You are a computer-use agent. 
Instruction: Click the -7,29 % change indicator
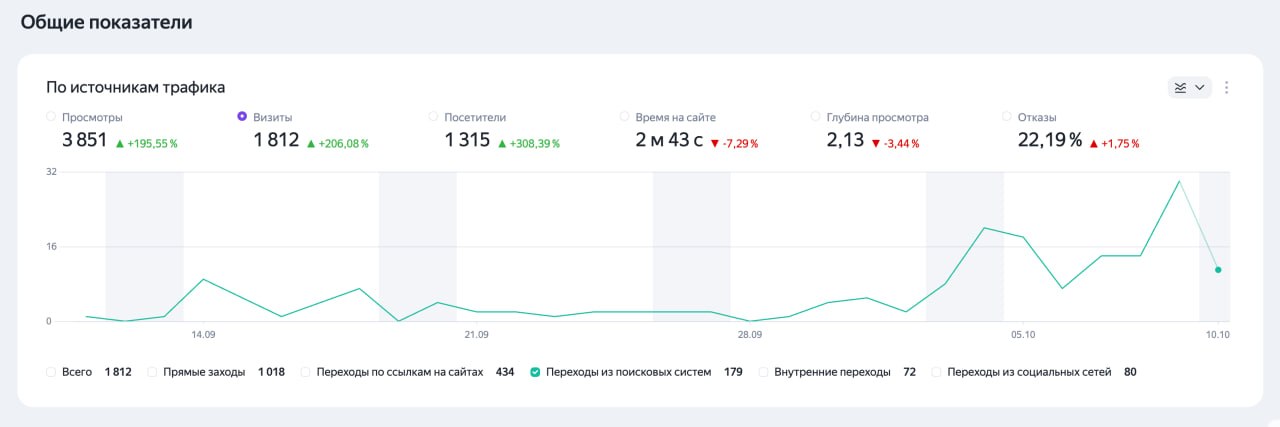click(x=734, y=144)
